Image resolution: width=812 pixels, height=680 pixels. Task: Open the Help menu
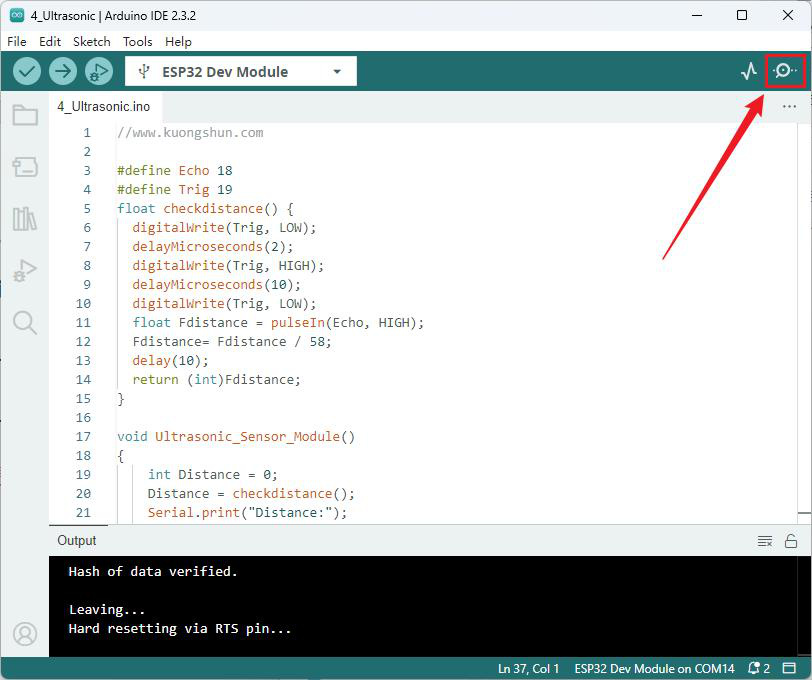click(178, 41)
